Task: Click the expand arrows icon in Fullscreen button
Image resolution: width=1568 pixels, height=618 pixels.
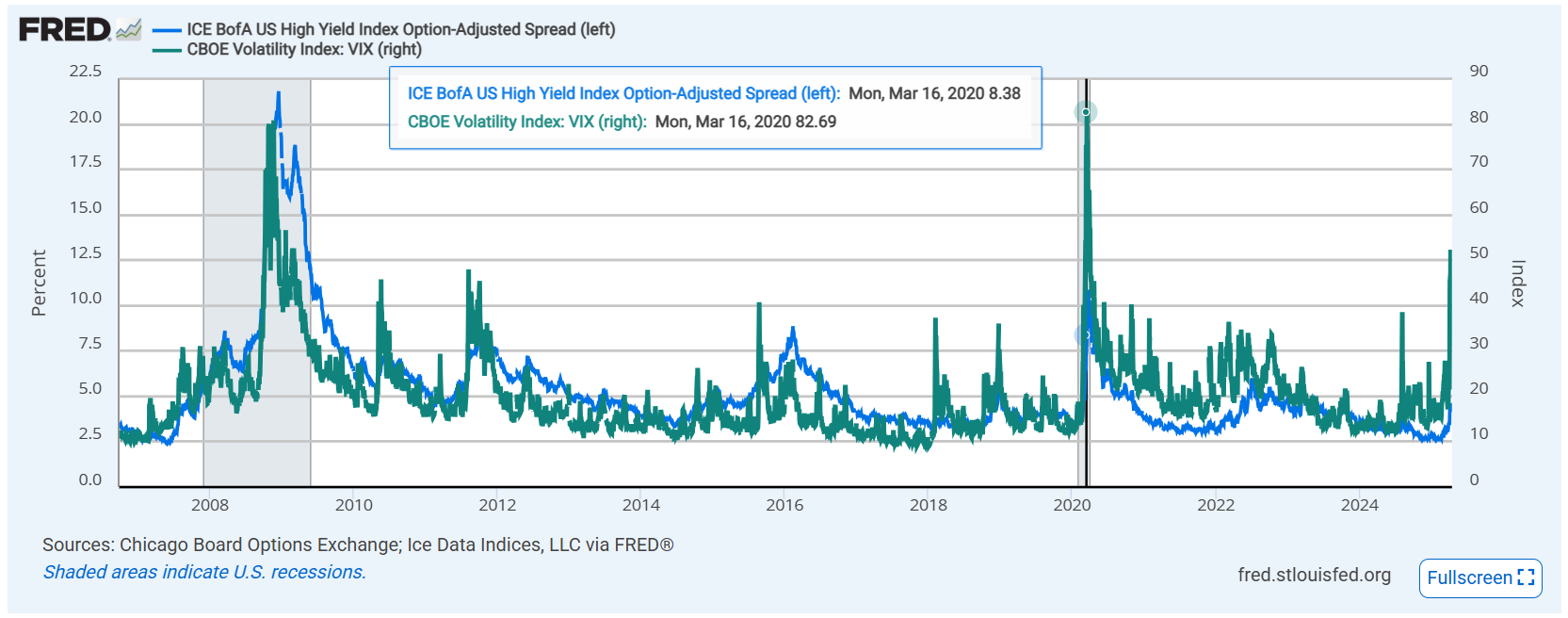Action: (1526, 577)
